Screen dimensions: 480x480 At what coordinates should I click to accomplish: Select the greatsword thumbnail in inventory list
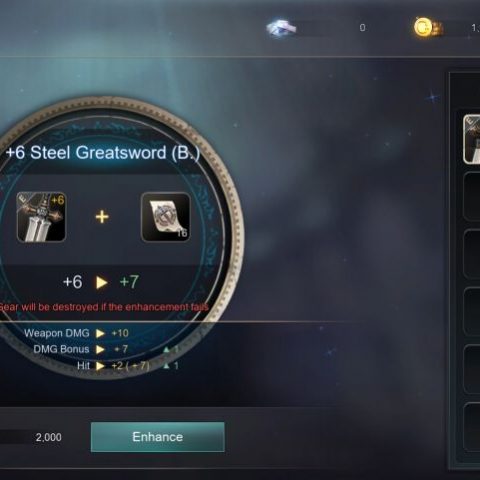pyautogui.click(x=472, y=139)
